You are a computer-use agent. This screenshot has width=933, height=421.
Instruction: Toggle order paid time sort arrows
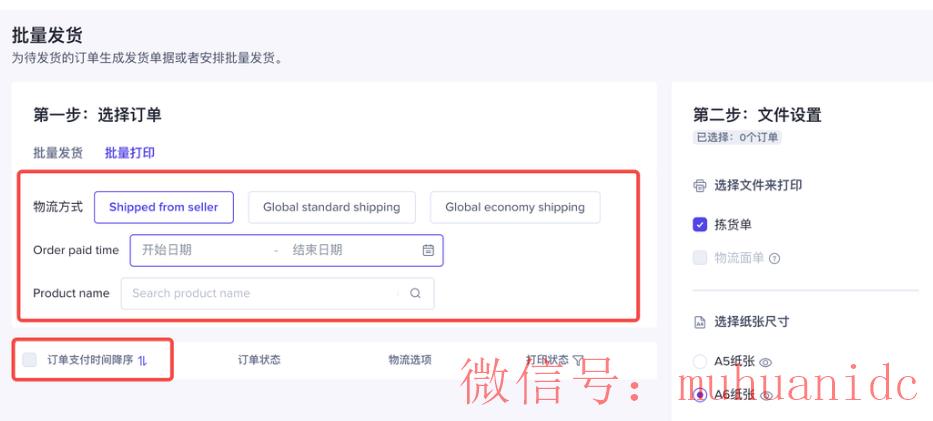[142, 360]
